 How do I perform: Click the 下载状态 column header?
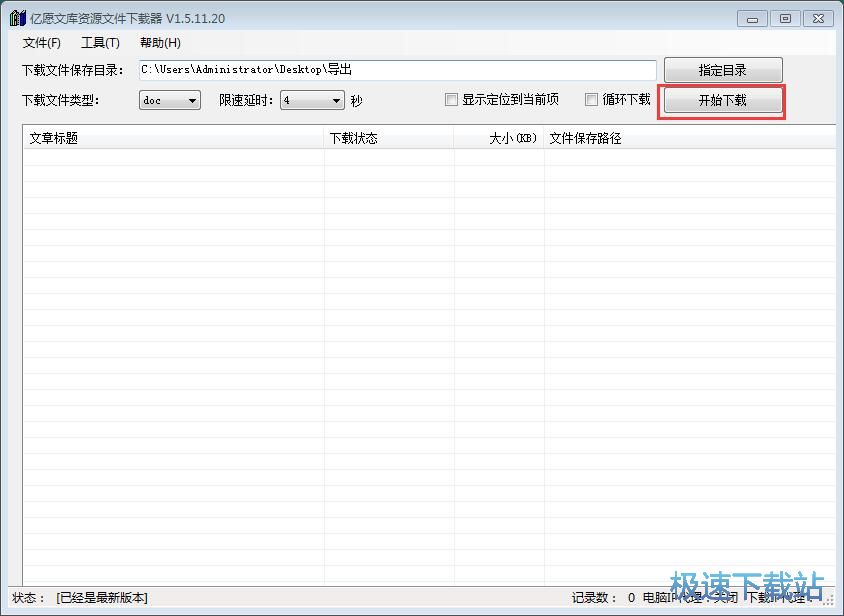click(x=389, y=138)
